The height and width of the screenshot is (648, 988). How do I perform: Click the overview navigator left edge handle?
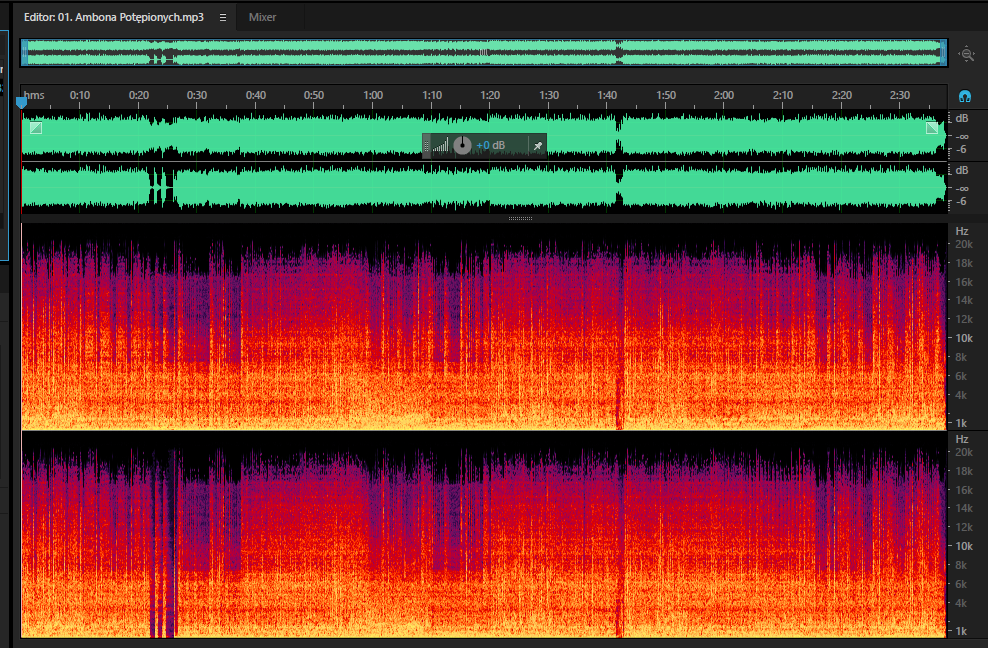(x=25, y=53)
